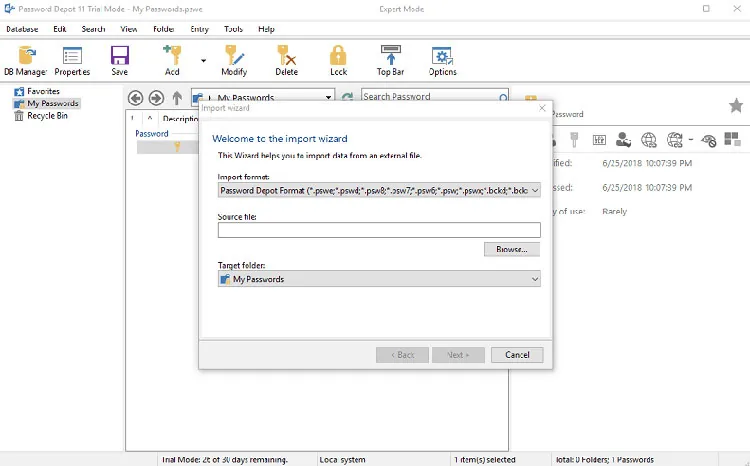Open the DB Manager tool
This screenshot has width=750, height=466.
point(26,61)
